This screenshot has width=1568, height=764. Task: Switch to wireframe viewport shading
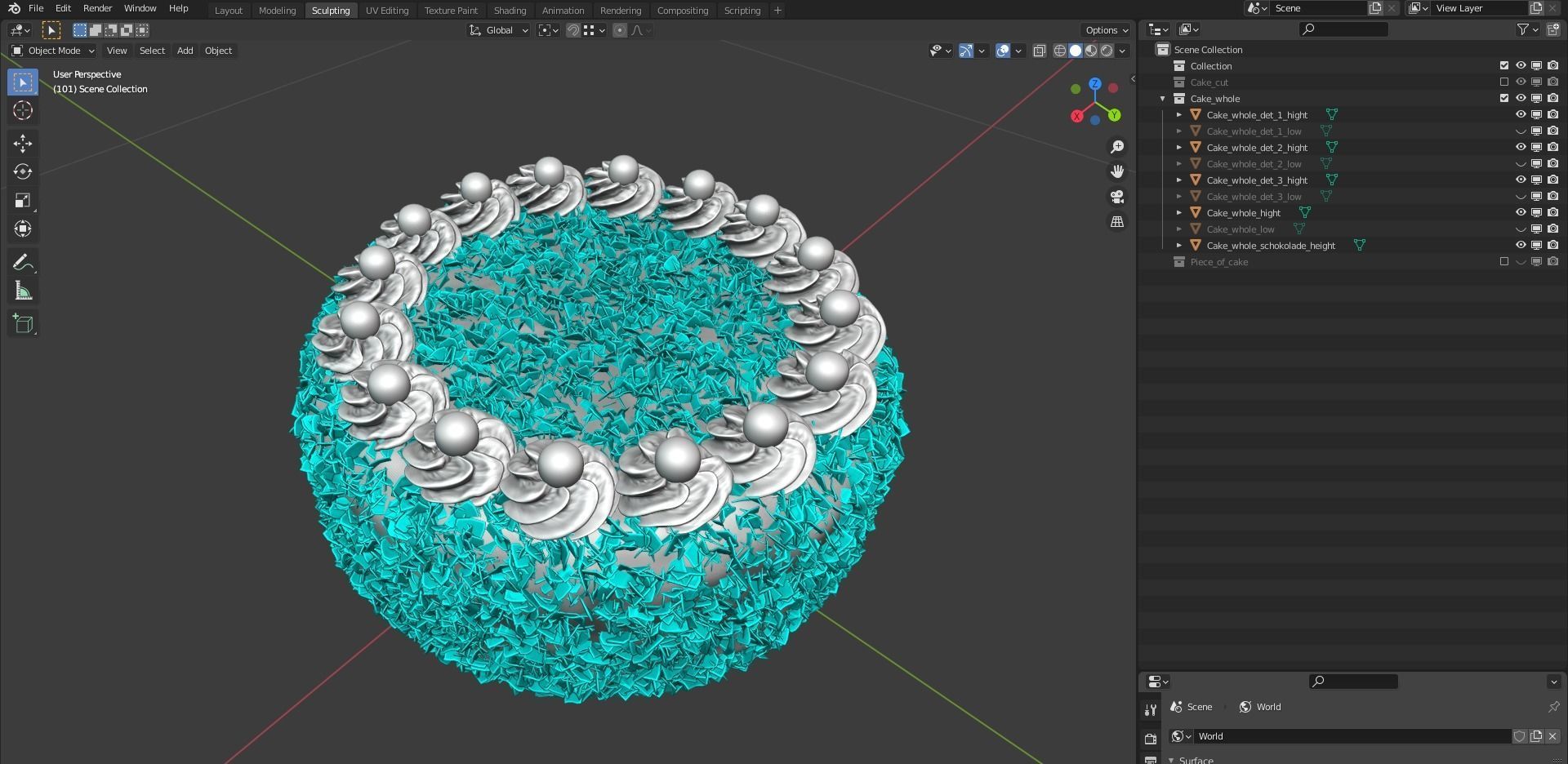(1060, 51)
